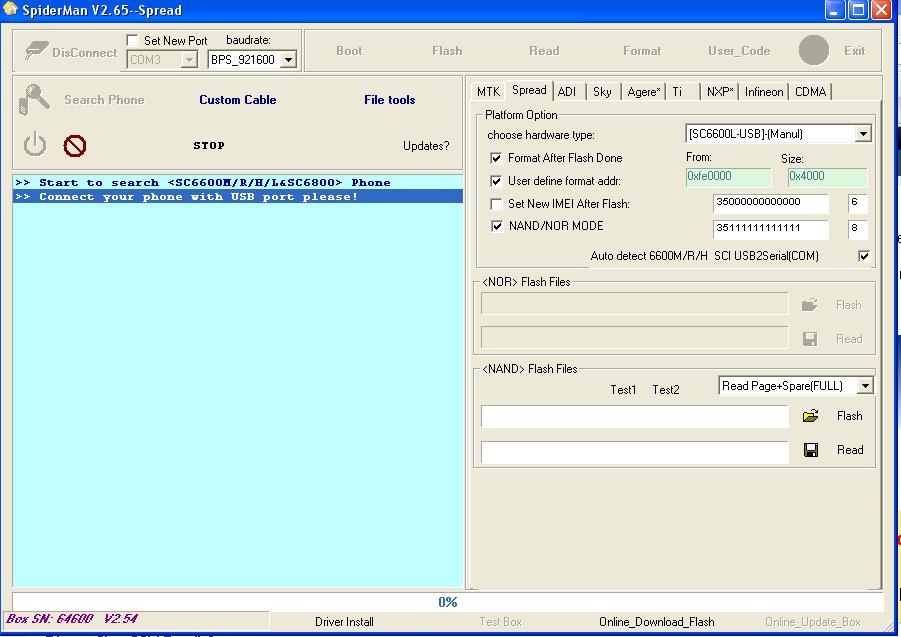Click Driver Install in status bar
901x637 pixels.
pyautogui.click(x=344, y=621)
